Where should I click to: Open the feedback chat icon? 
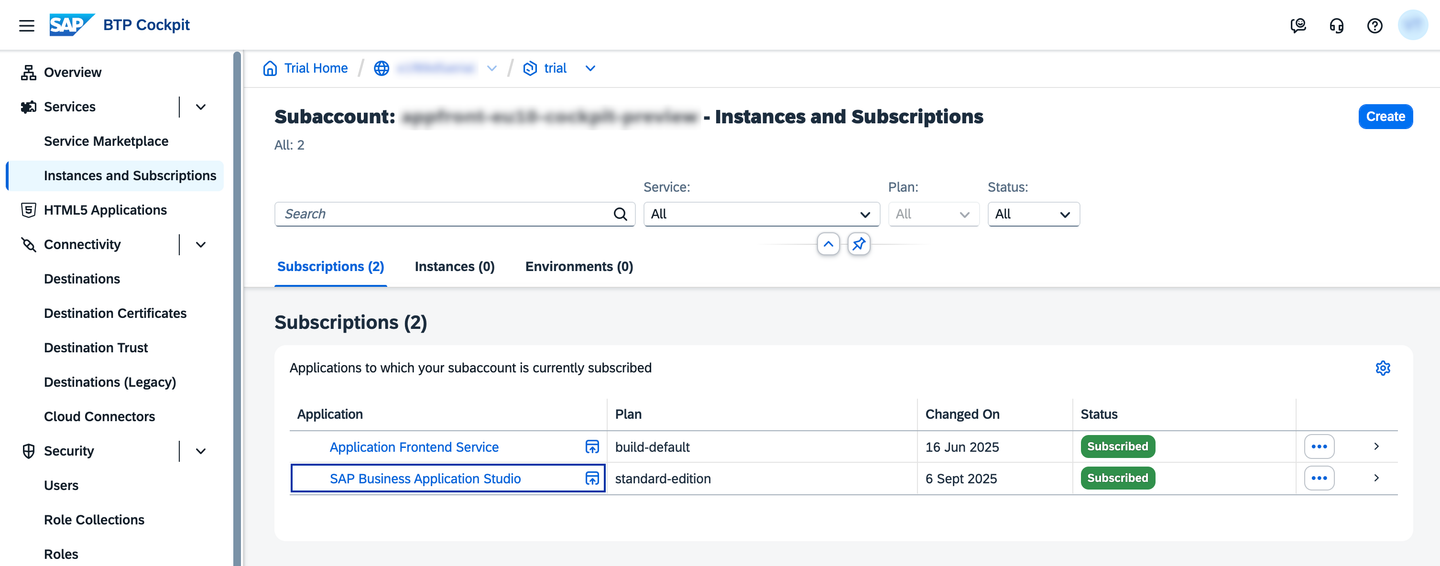point(1299,26)
